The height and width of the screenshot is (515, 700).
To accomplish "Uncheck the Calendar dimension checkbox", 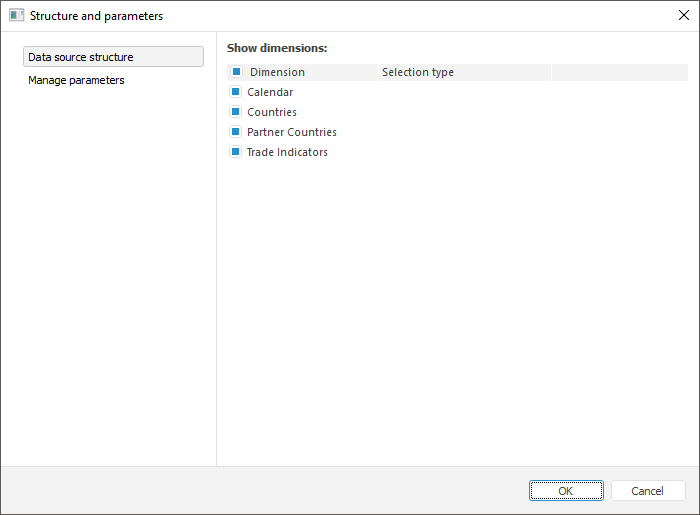I will (x=236, y=92).
